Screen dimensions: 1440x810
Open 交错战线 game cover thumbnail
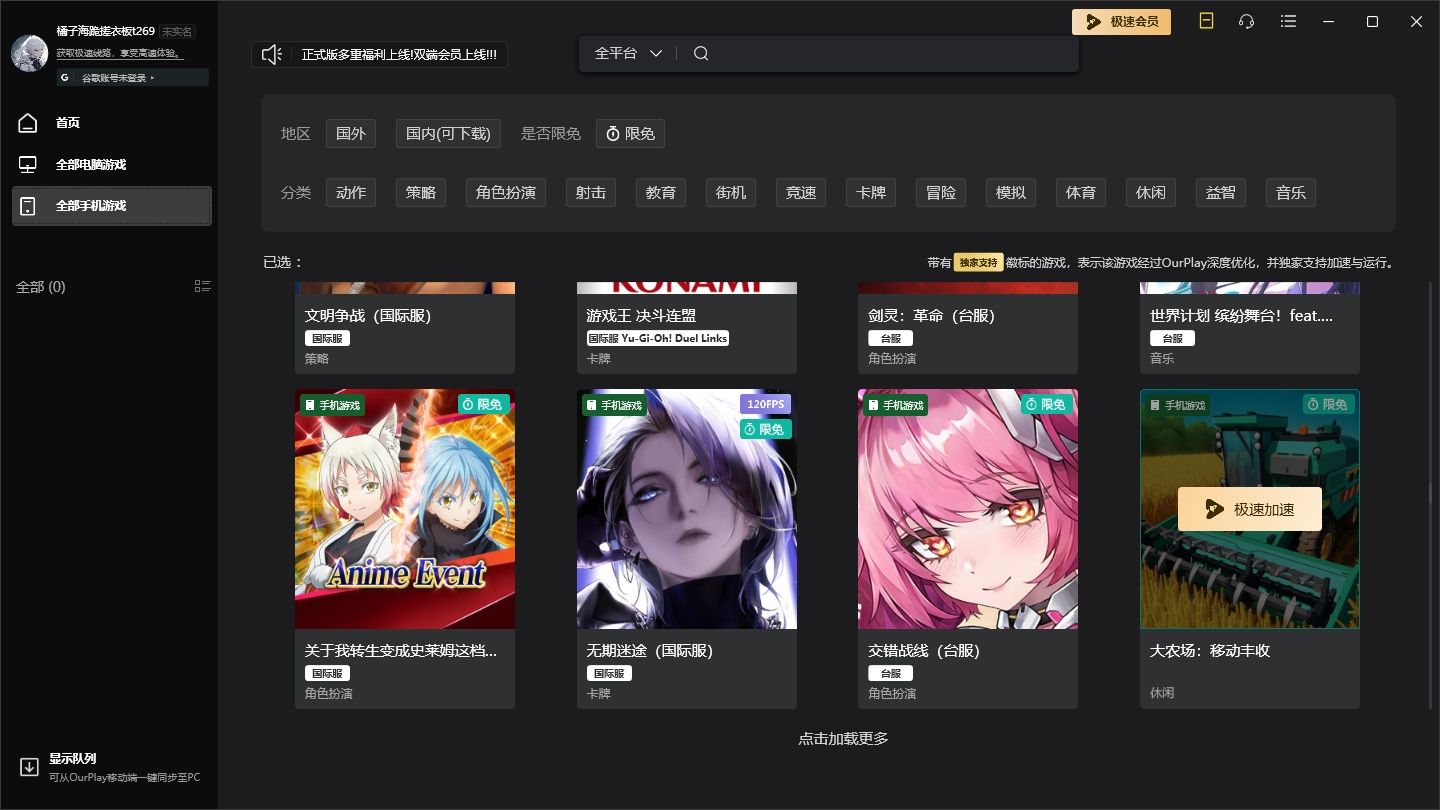(968, 509)
